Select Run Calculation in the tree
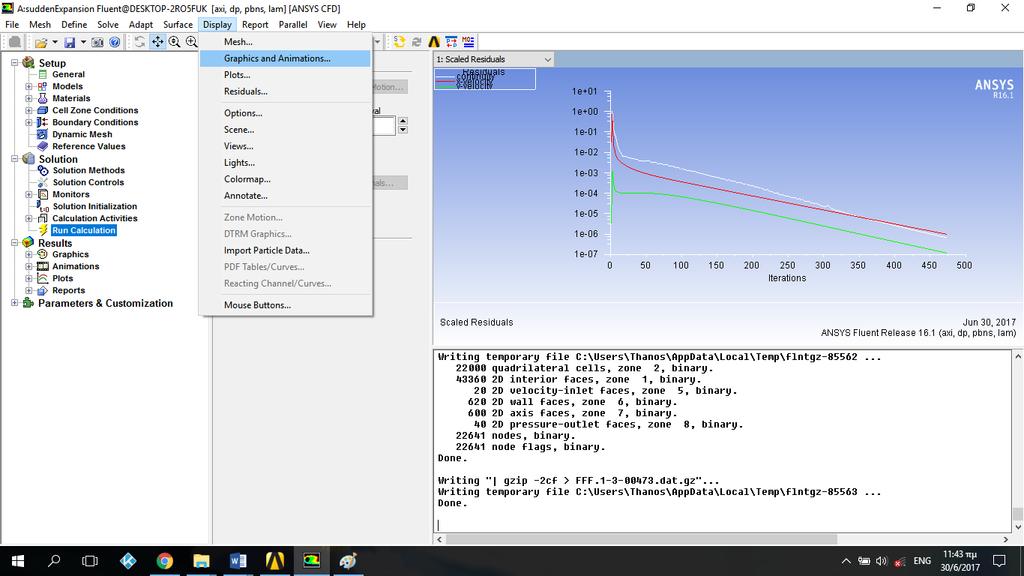 [84, 231]
